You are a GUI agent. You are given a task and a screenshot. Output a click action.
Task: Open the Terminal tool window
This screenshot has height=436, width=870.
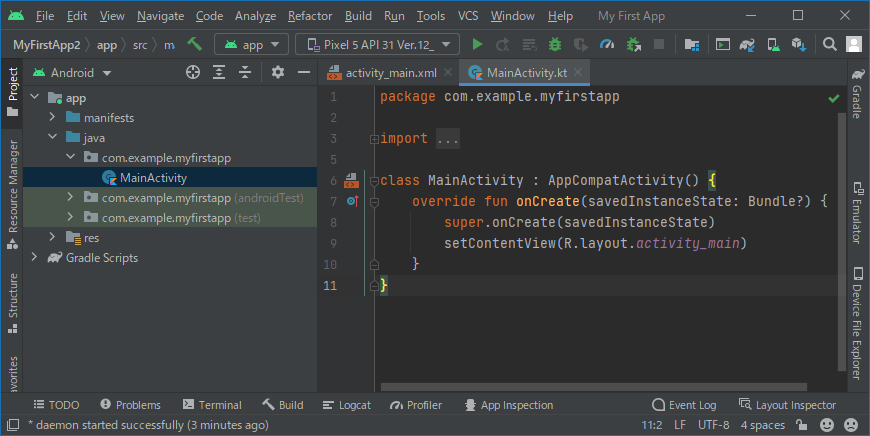click(x=212, y=405)
